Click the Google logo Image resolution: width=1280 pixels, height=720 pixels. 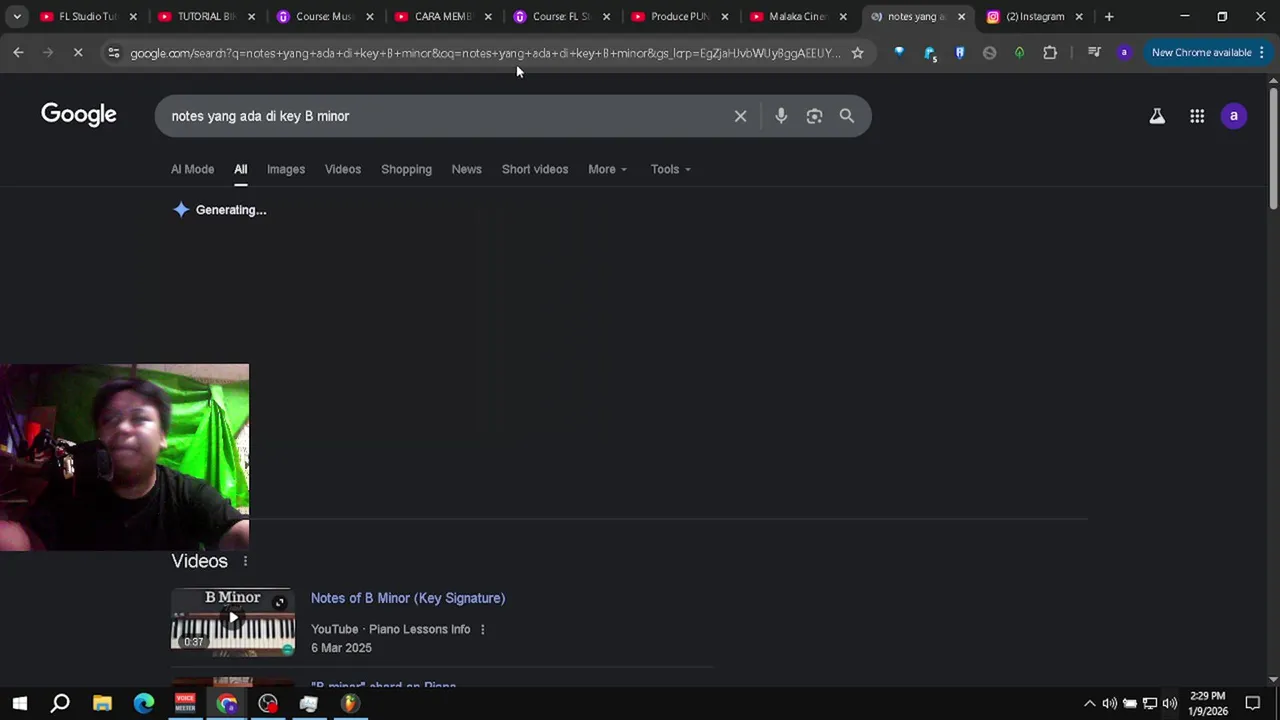tap(79, 115)
